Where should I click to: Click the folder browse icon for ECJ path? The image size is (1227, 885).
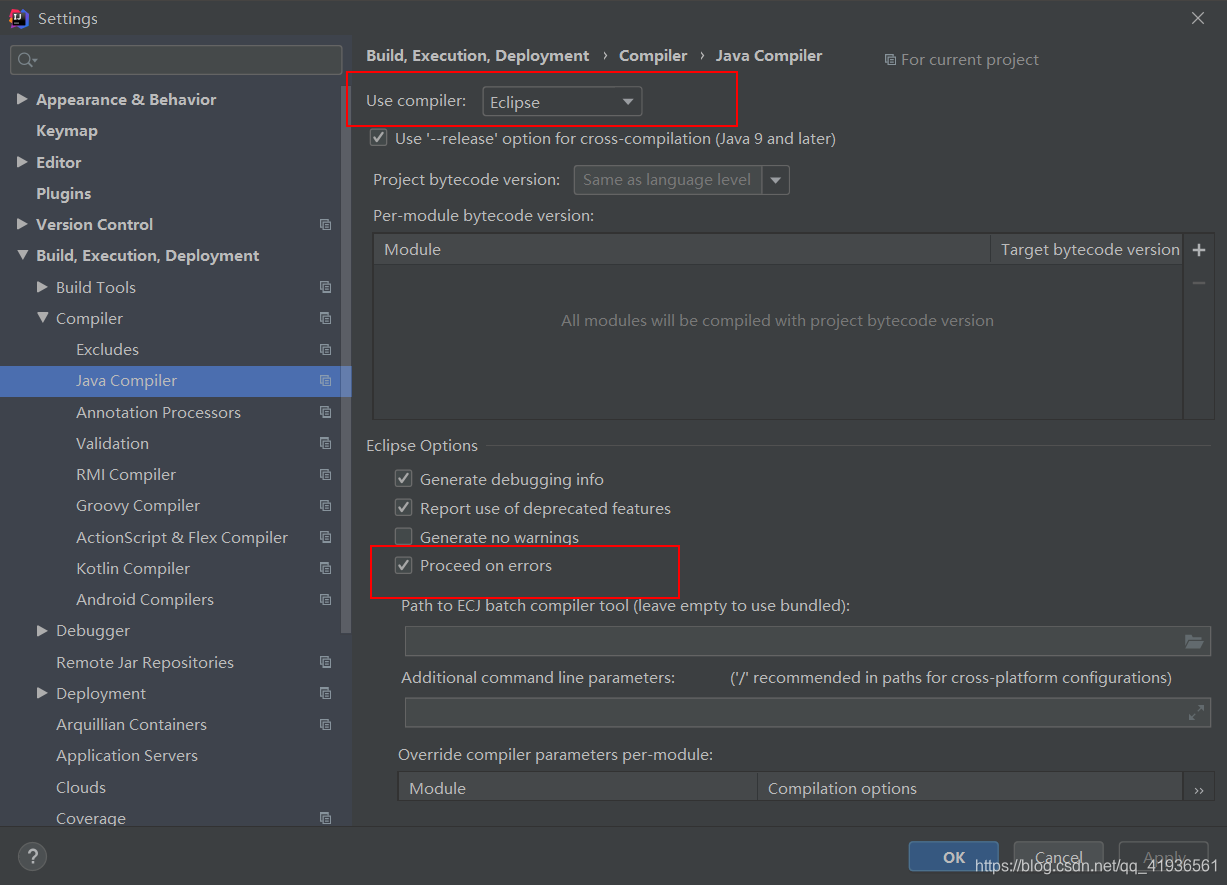pos(1194,642)
